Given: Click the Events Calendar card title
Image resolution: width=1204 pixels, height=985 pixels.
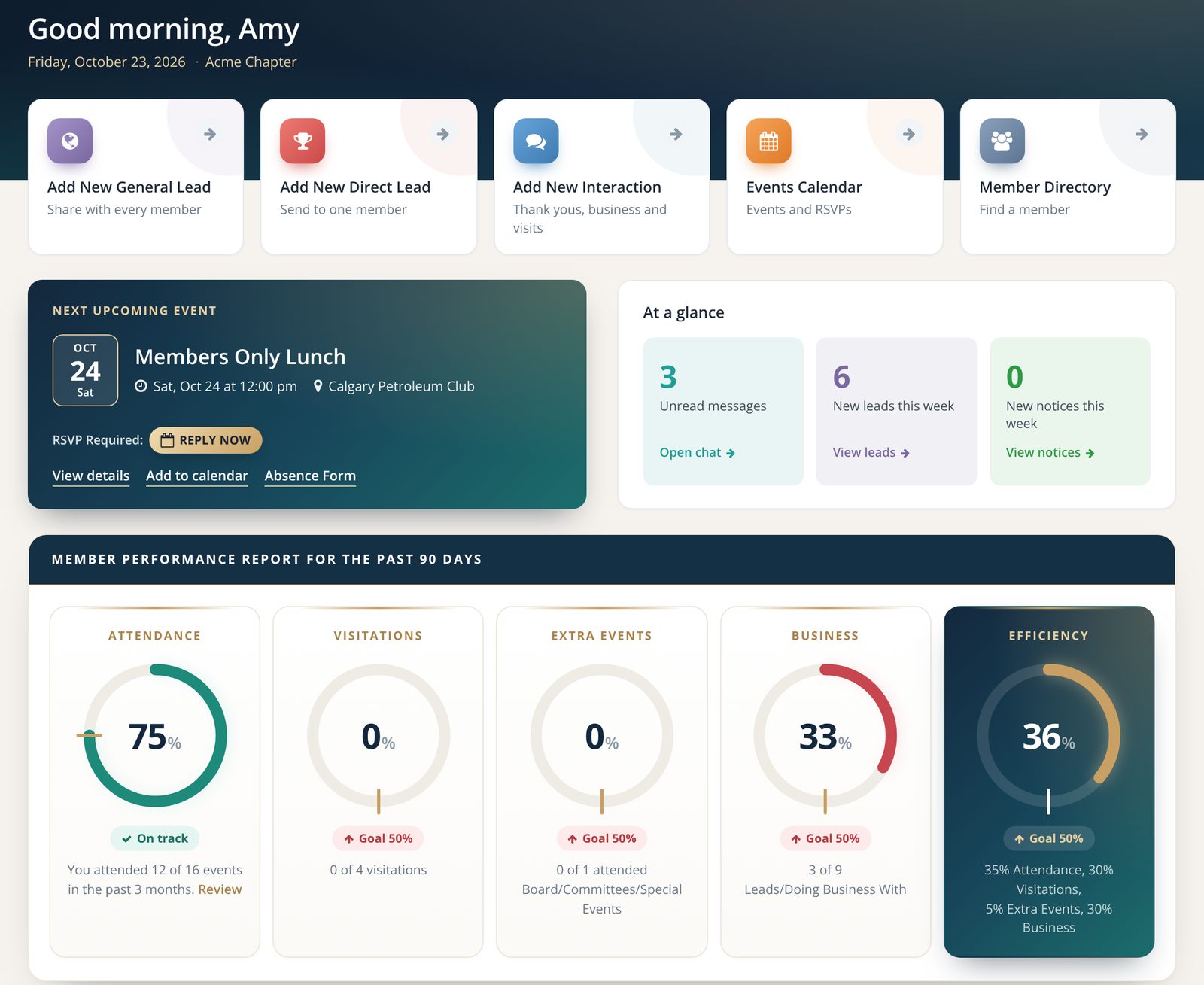Looking at the screenshot, I should [804, 187].
